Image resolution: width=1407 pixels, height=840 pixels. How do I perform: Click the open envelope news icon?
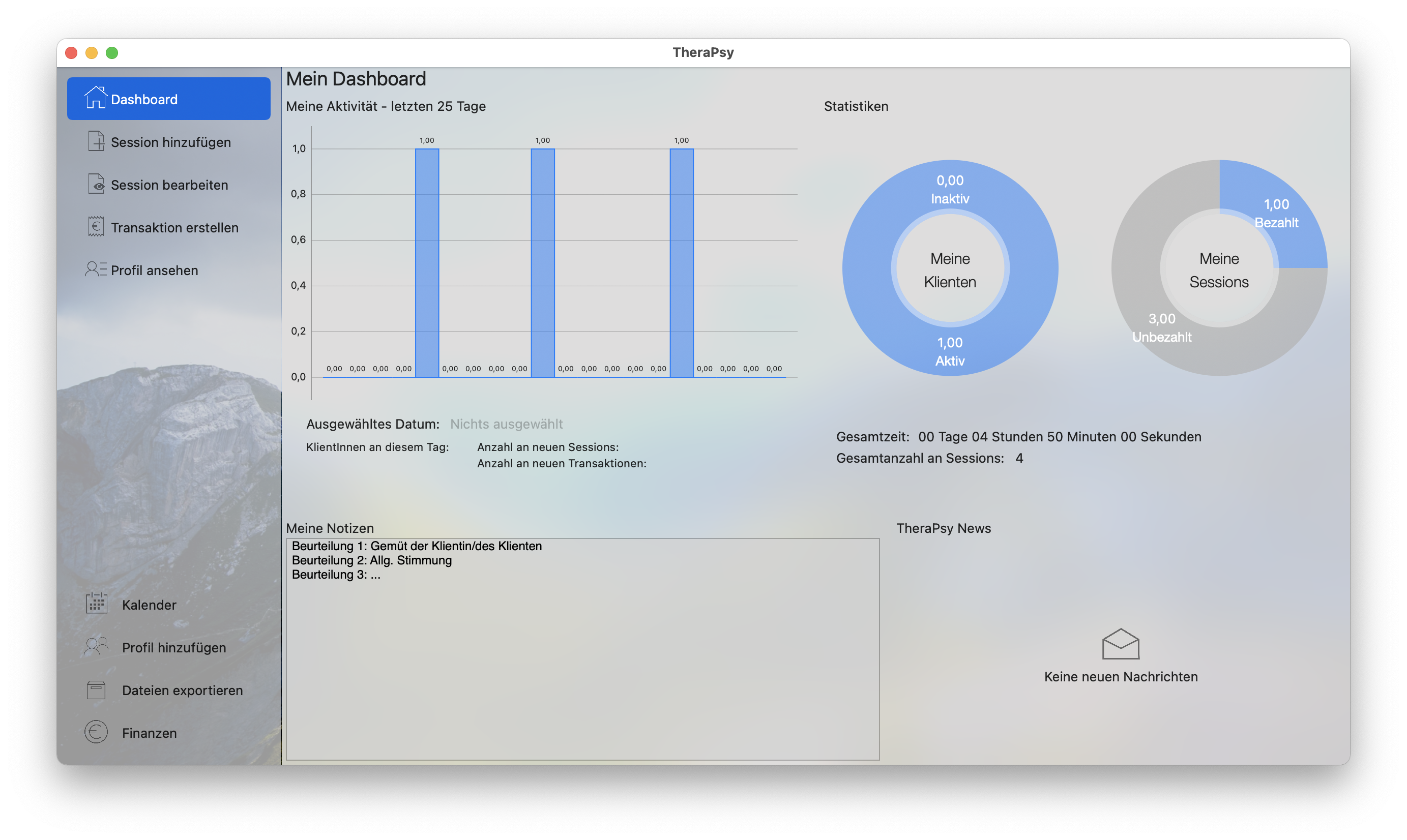[x=1120, y=644]
